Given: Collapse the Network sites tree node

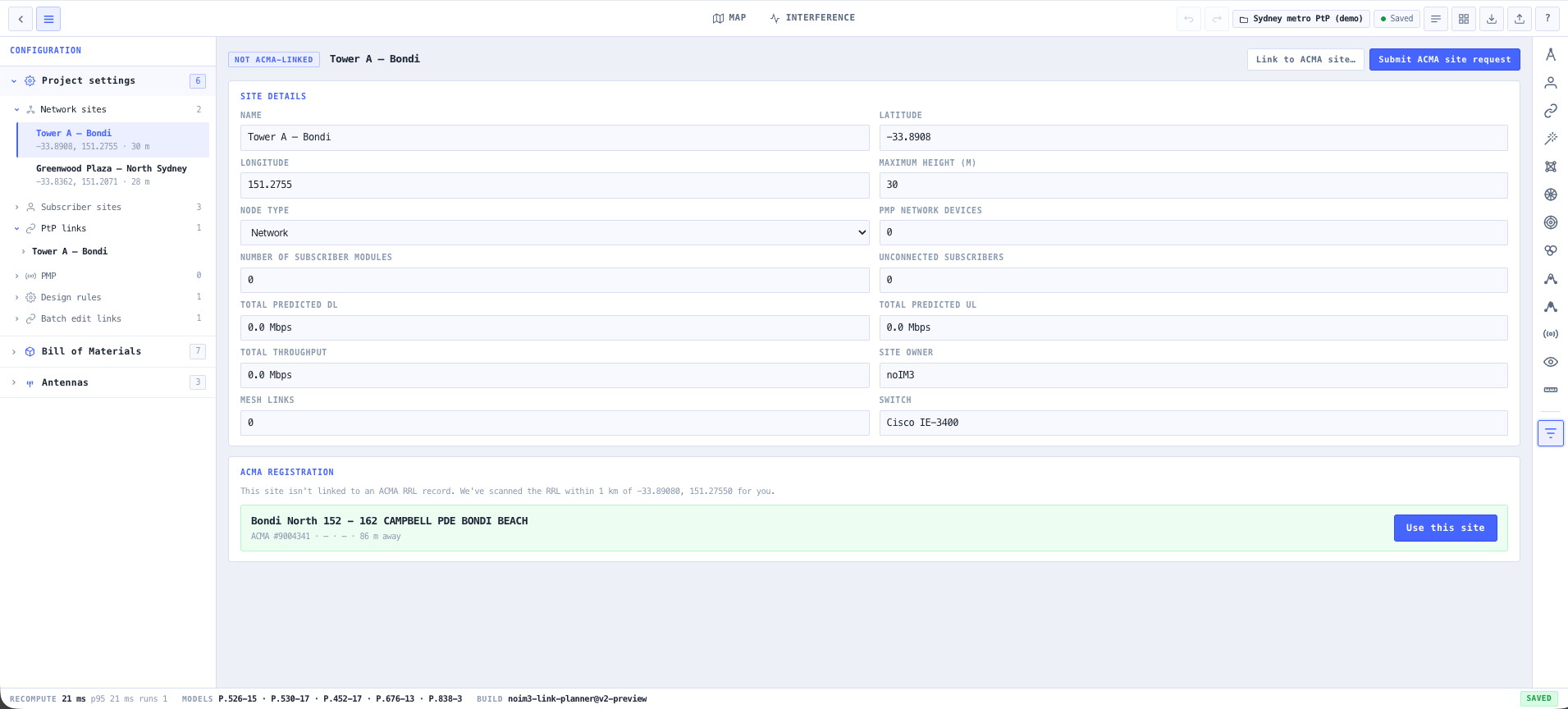Looking at the screenshot, I should click(x=16, y=109).
